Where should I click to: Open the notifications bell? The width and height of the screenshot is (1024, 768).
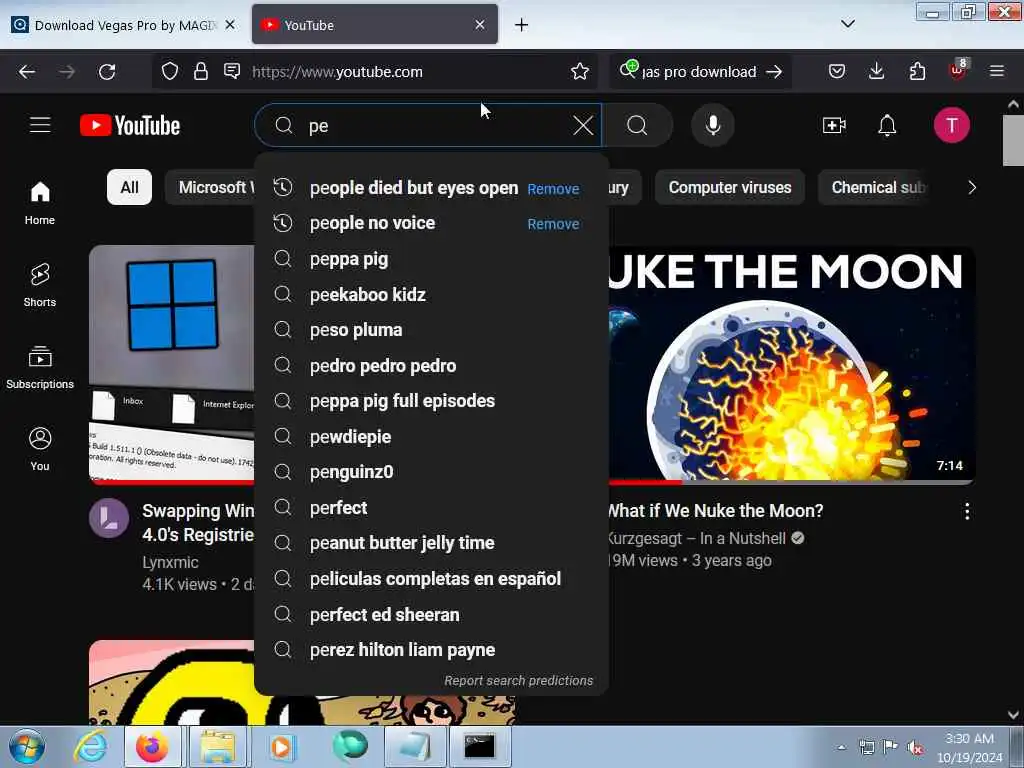(x=887, y=125)
